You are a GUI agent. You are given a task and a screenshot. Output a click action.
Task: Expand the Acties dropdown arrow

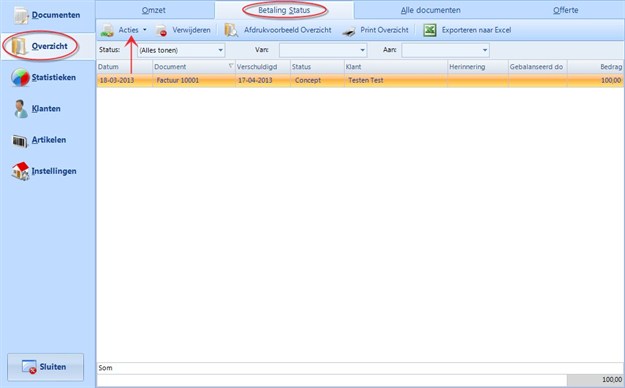(x=145, y=30)
